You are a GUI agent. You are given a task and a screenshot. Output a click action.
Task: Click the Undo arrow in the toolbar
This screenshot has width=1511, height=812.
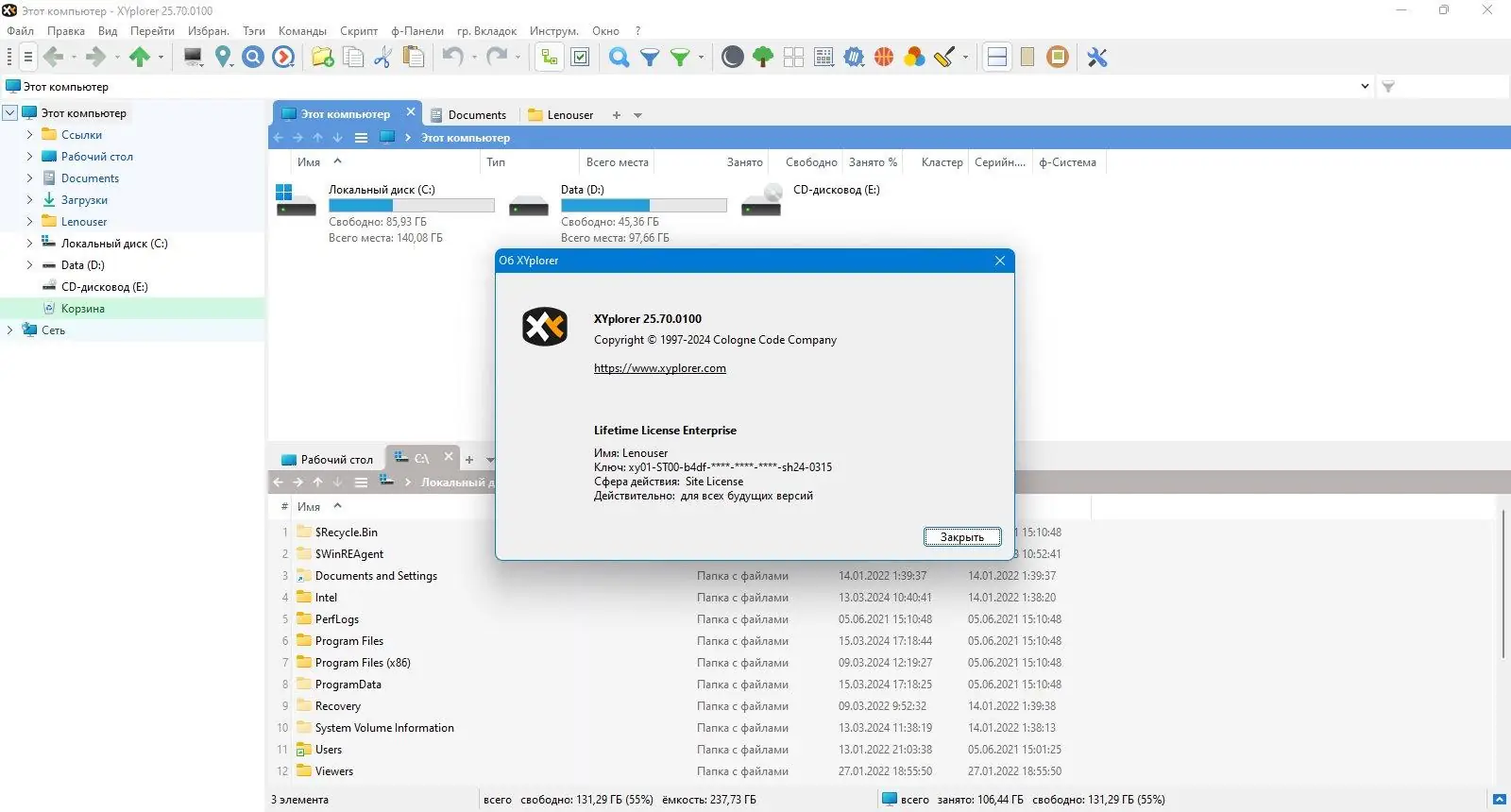(x=453, y=58)
